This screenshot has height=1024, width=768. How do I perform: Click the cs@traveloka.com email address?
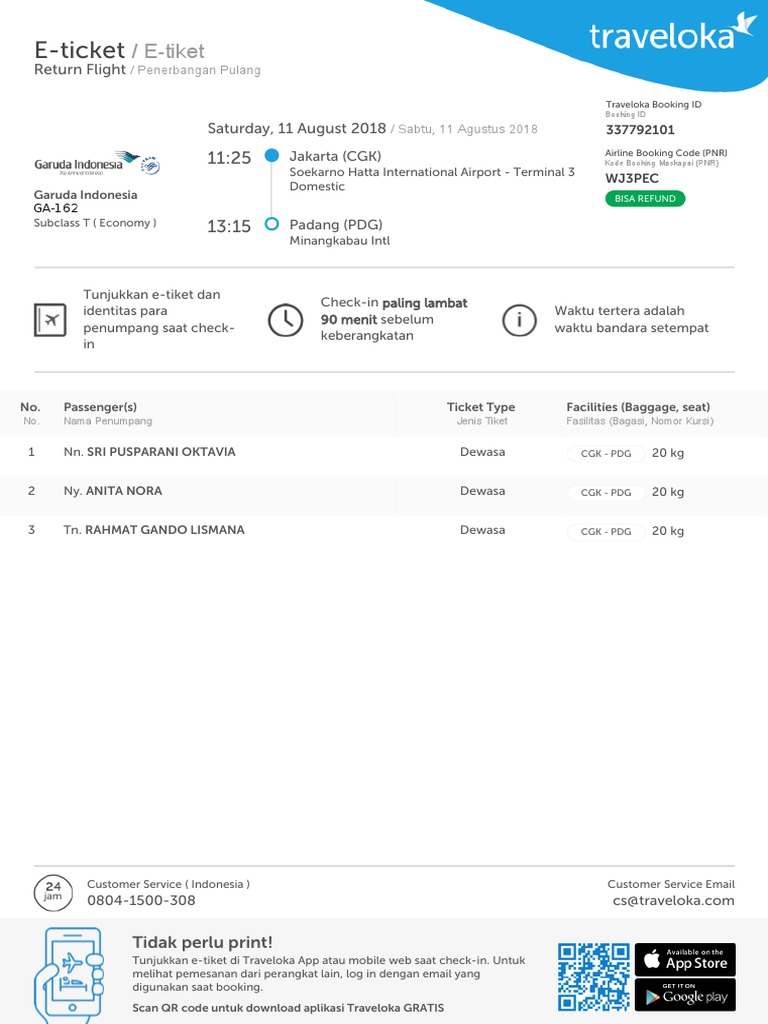pos(673,901)
